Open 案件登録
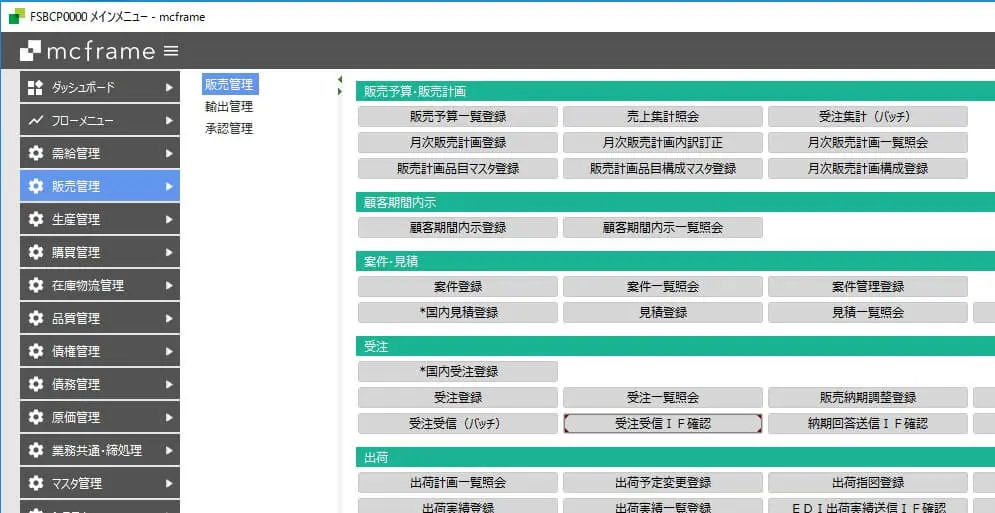Screen dimensions: 995x513 click(458, 287)
